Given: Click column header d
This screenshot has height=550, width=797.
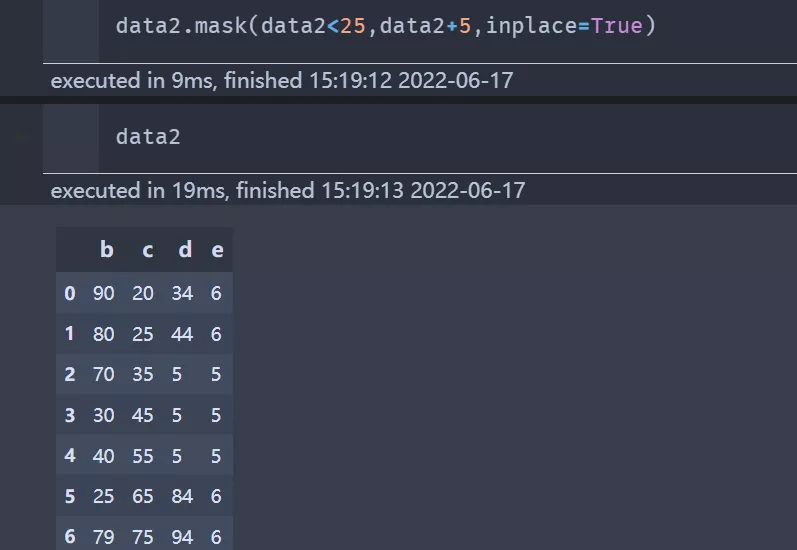Looking at the screenshot, I should (185, 250).
